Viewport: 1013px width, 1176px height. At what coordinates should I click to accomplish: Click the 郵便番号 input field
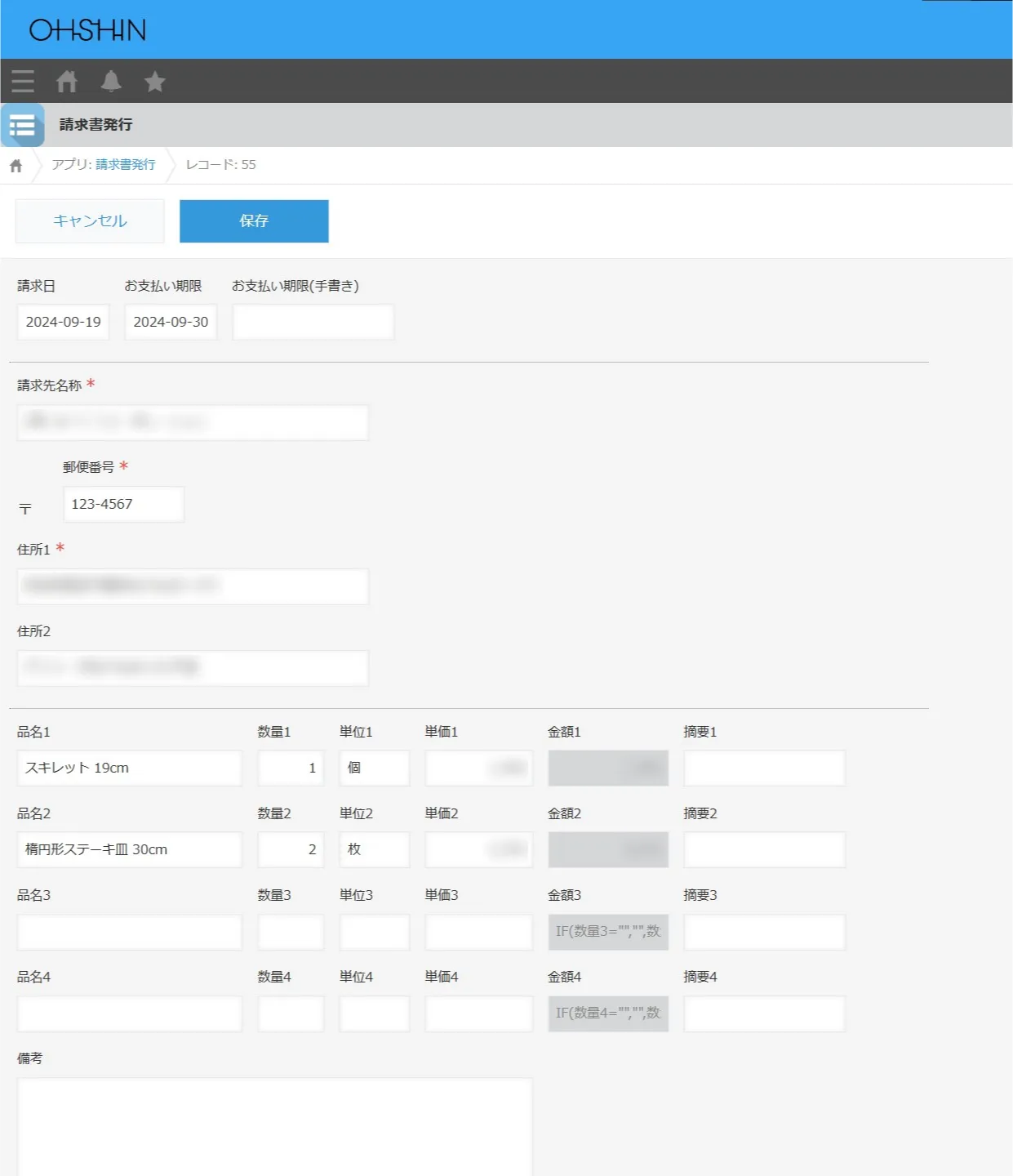(x=123, y=504)
